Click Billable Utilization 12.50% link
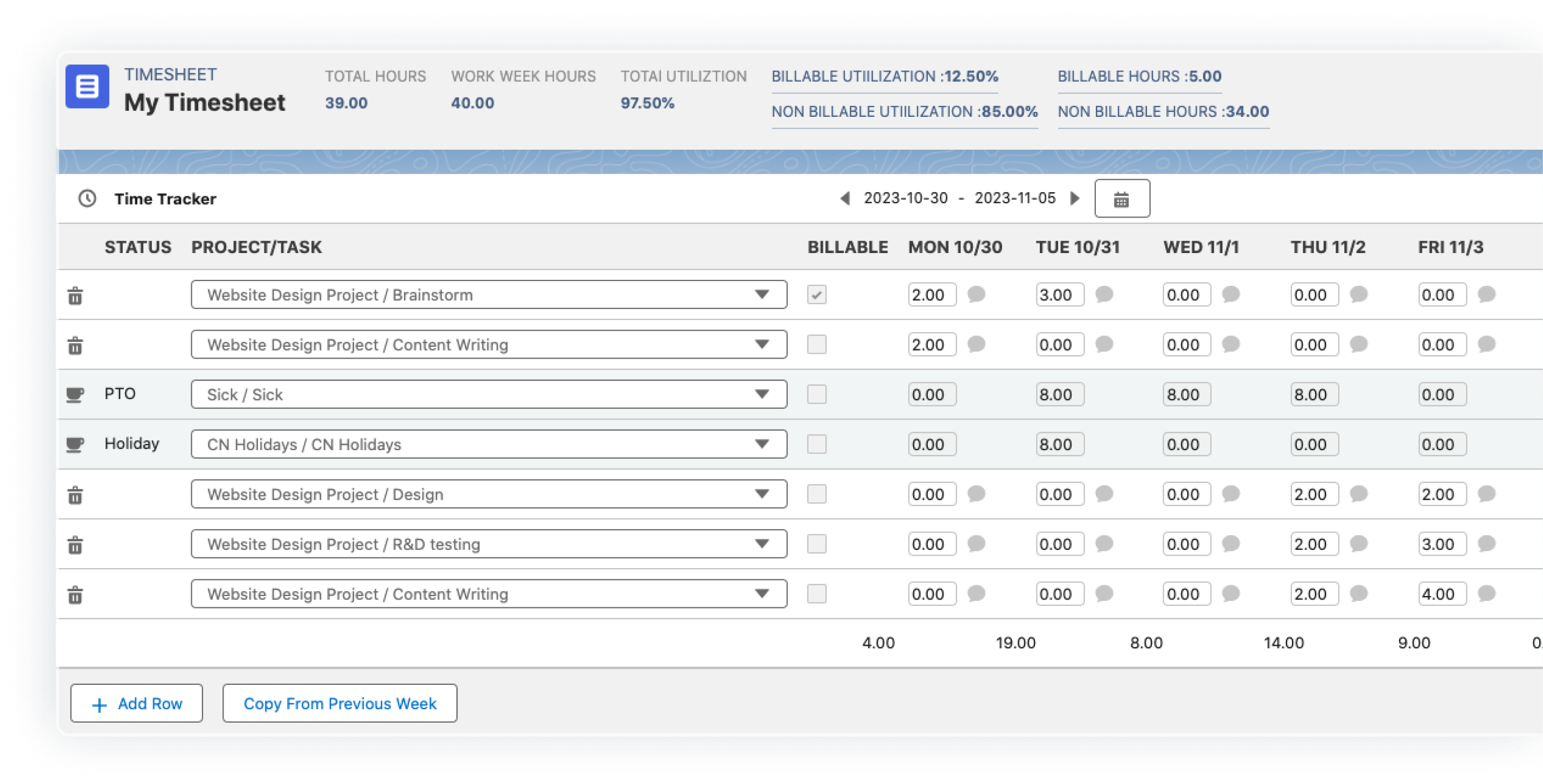 point(884,76)
